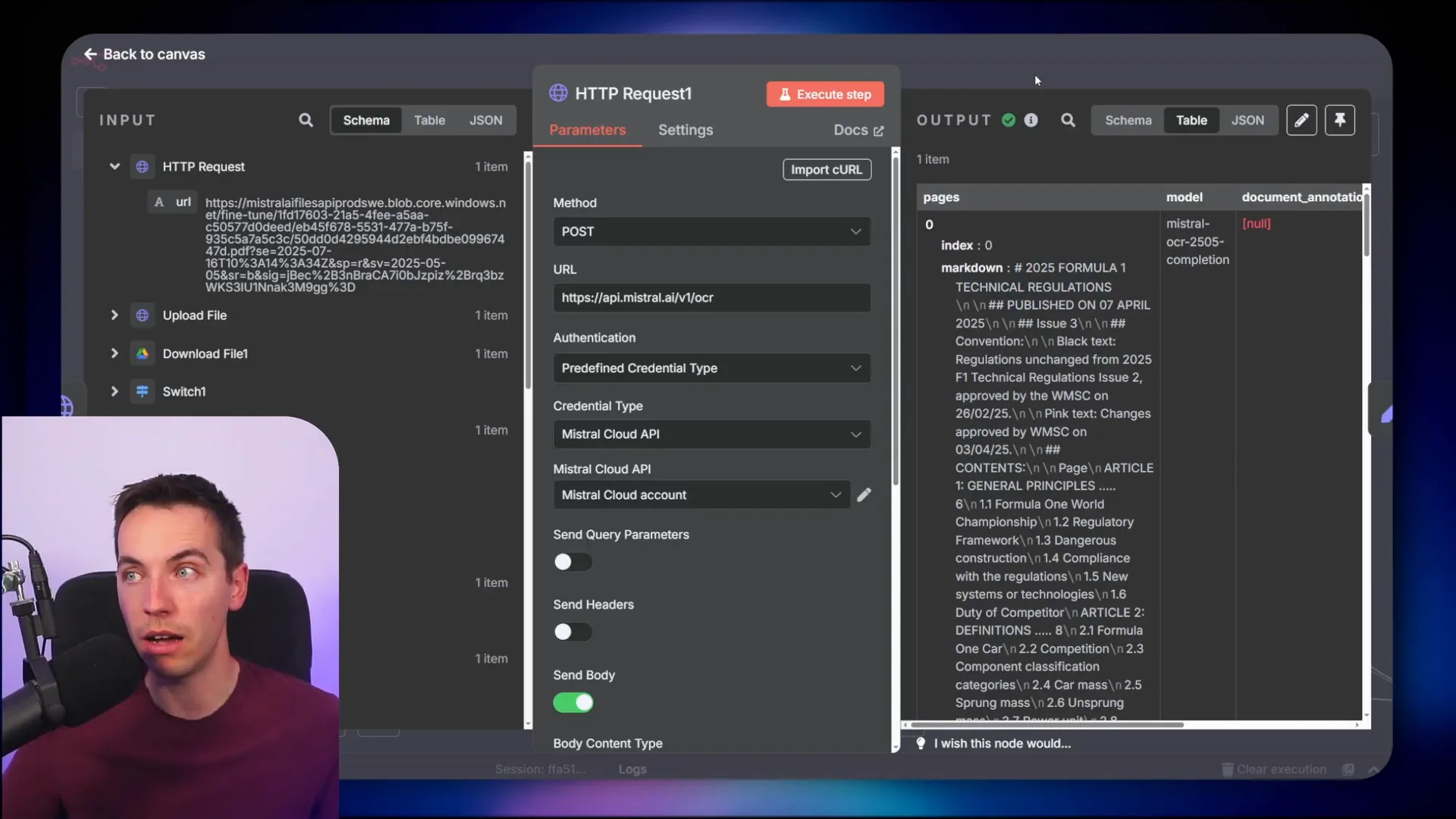
Task: Click the Clear execution trash icon
Action: 1227,769
